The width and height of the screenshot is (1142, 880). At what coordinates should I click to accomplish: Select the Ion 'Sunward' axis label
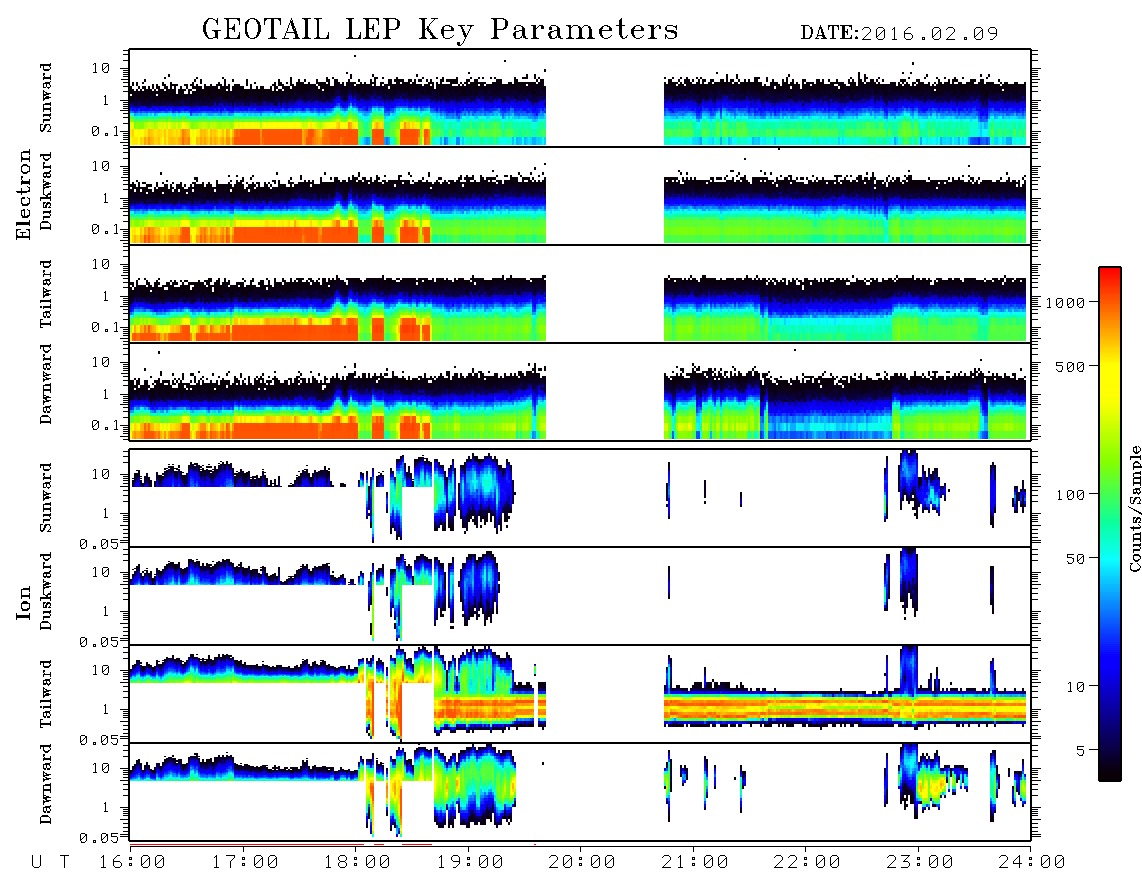coord(46,497)
